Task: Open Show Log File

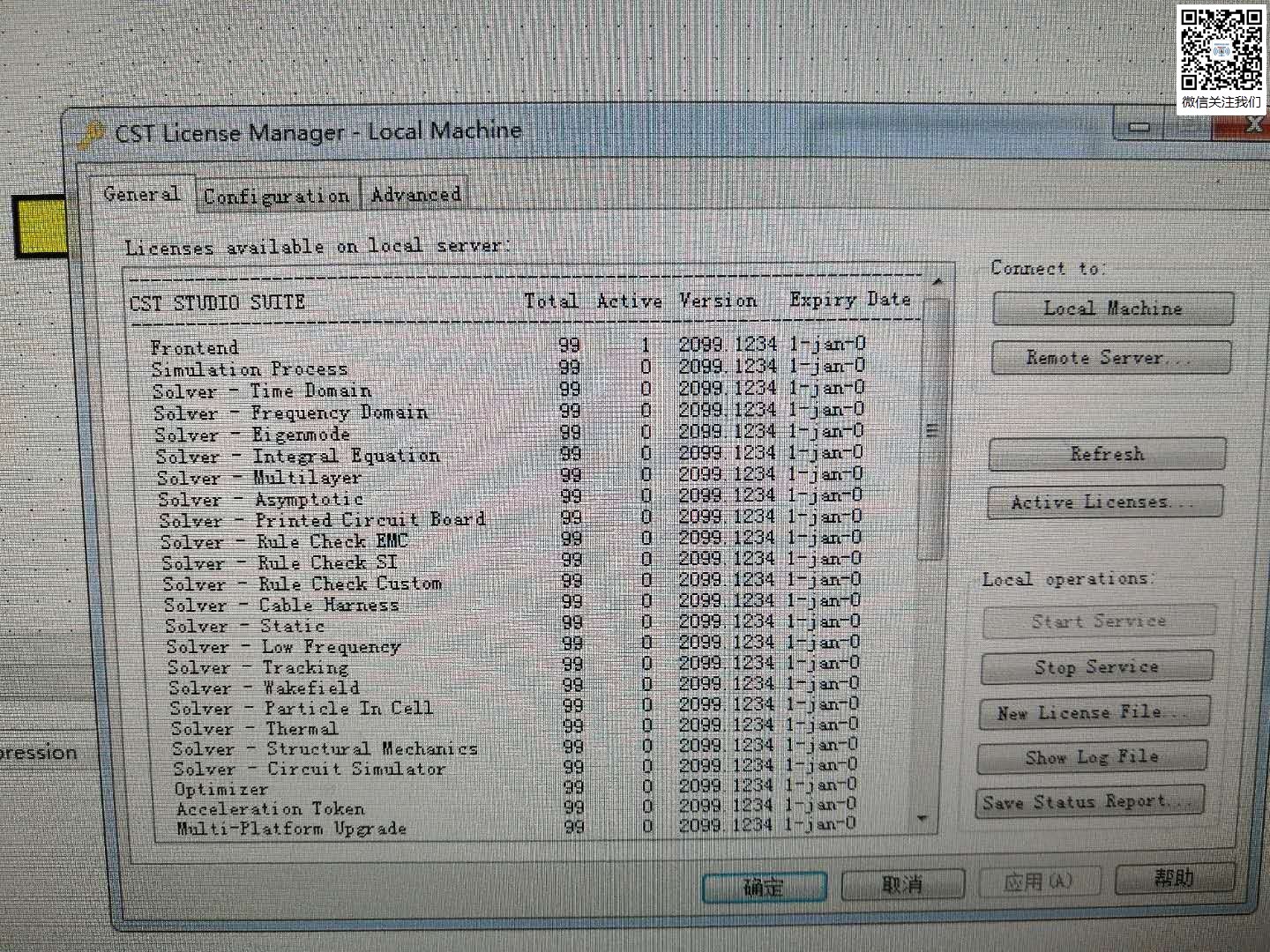Action: tap(1091, 757)
